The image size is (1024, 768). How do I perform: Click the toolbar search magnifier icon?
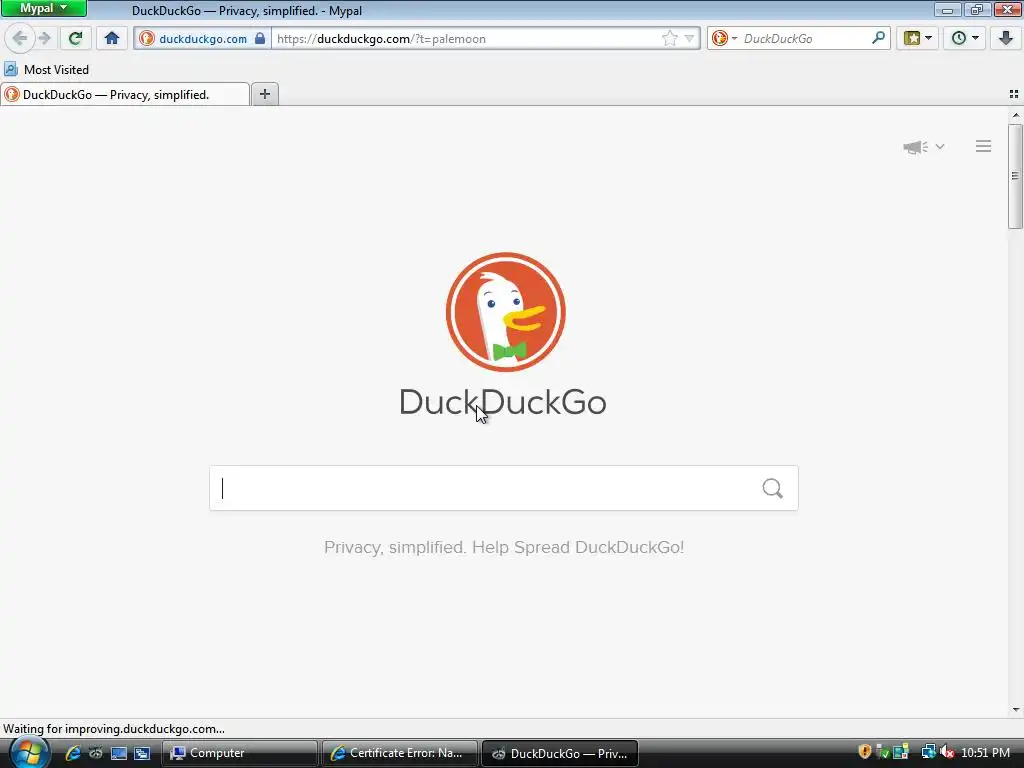click(x=878, y=38)
